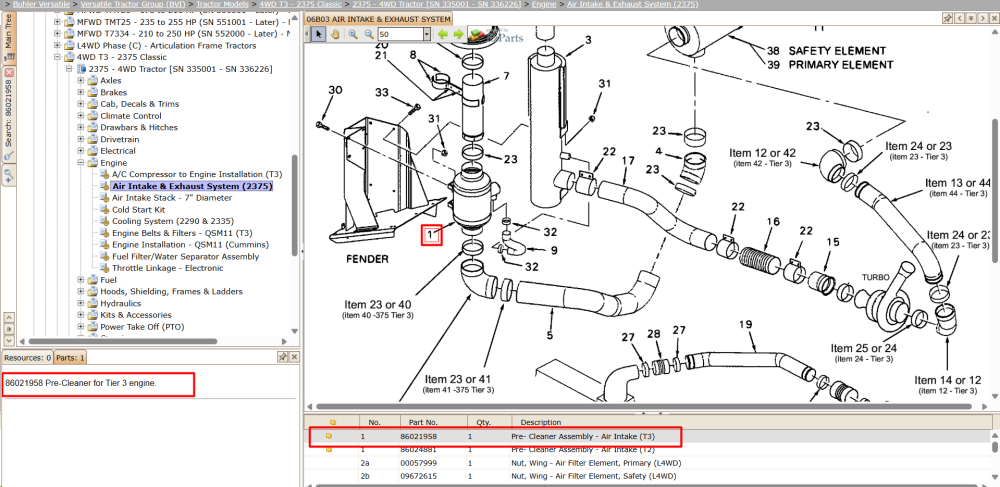Pin the diagram panel with pushpin icon
1000x487 pixels.
(948, 19)
